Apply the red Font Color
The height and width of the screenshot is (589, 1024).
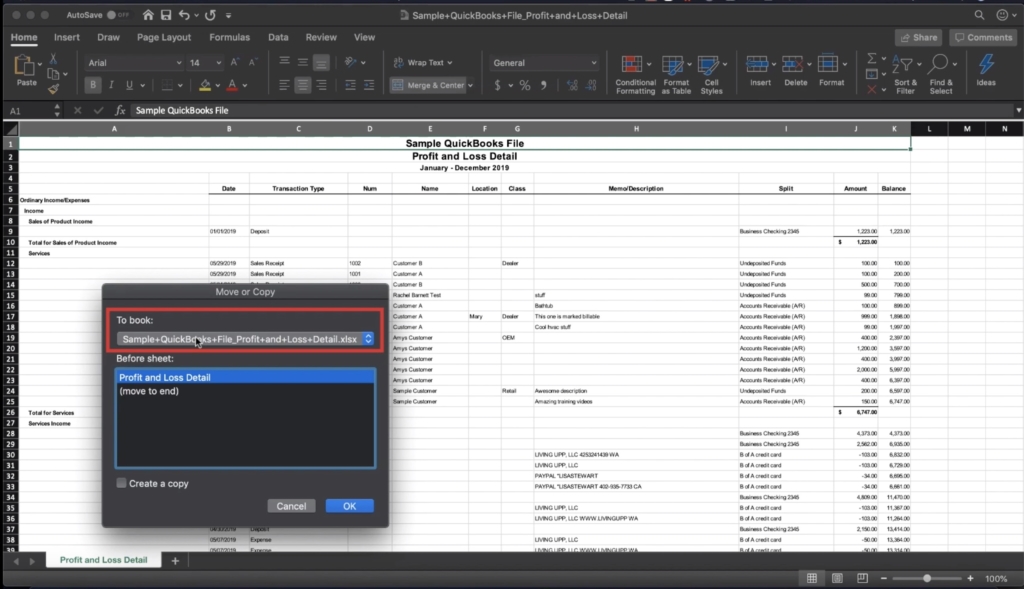[232, 85]
